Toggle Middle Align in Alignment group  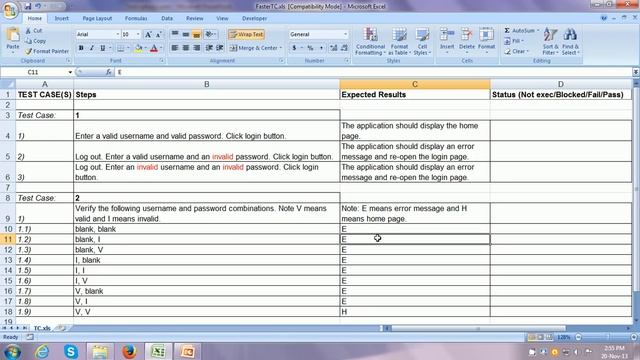coord(186,35)
